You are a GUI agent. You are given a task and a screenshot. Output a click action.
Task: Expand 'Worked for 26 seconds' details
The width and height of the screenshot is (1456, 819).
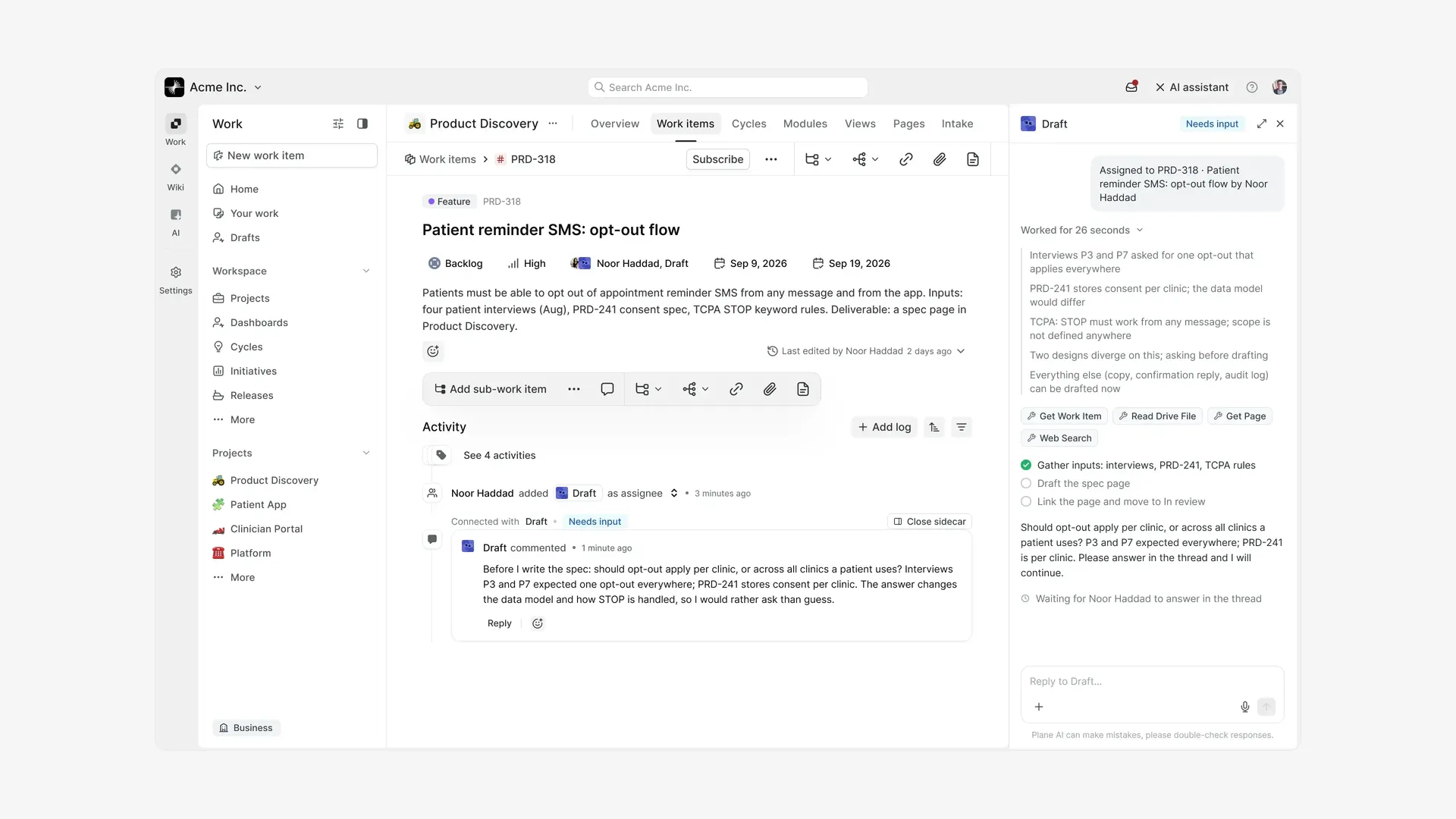point(1082,230)
